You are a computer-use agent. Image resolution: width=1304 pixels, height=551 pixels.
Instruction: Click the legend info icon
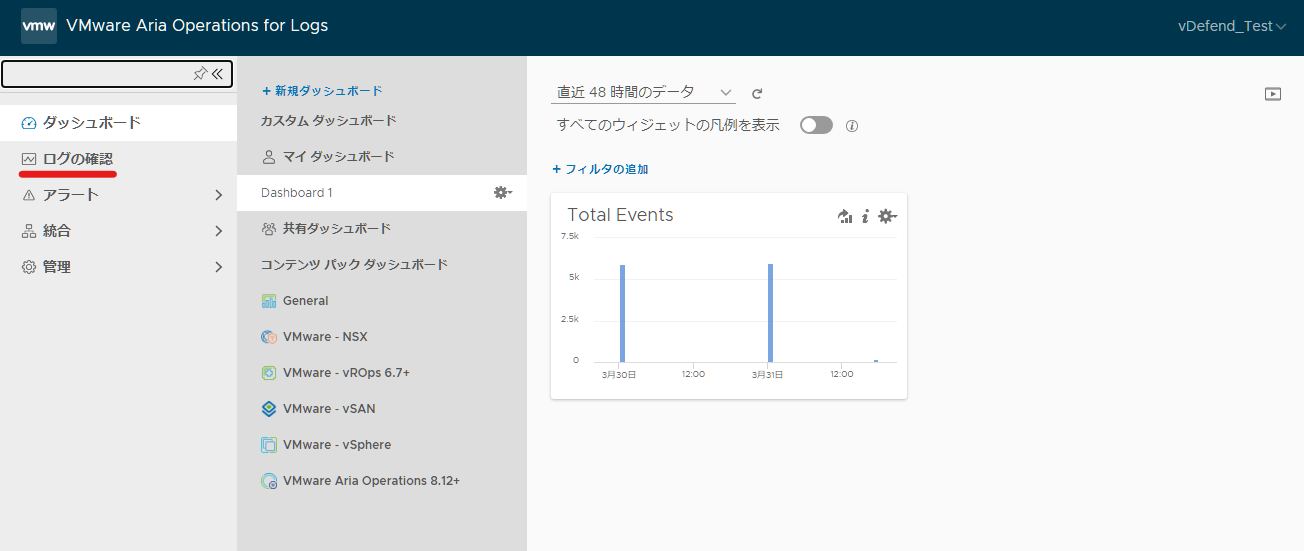coord(852,126)
